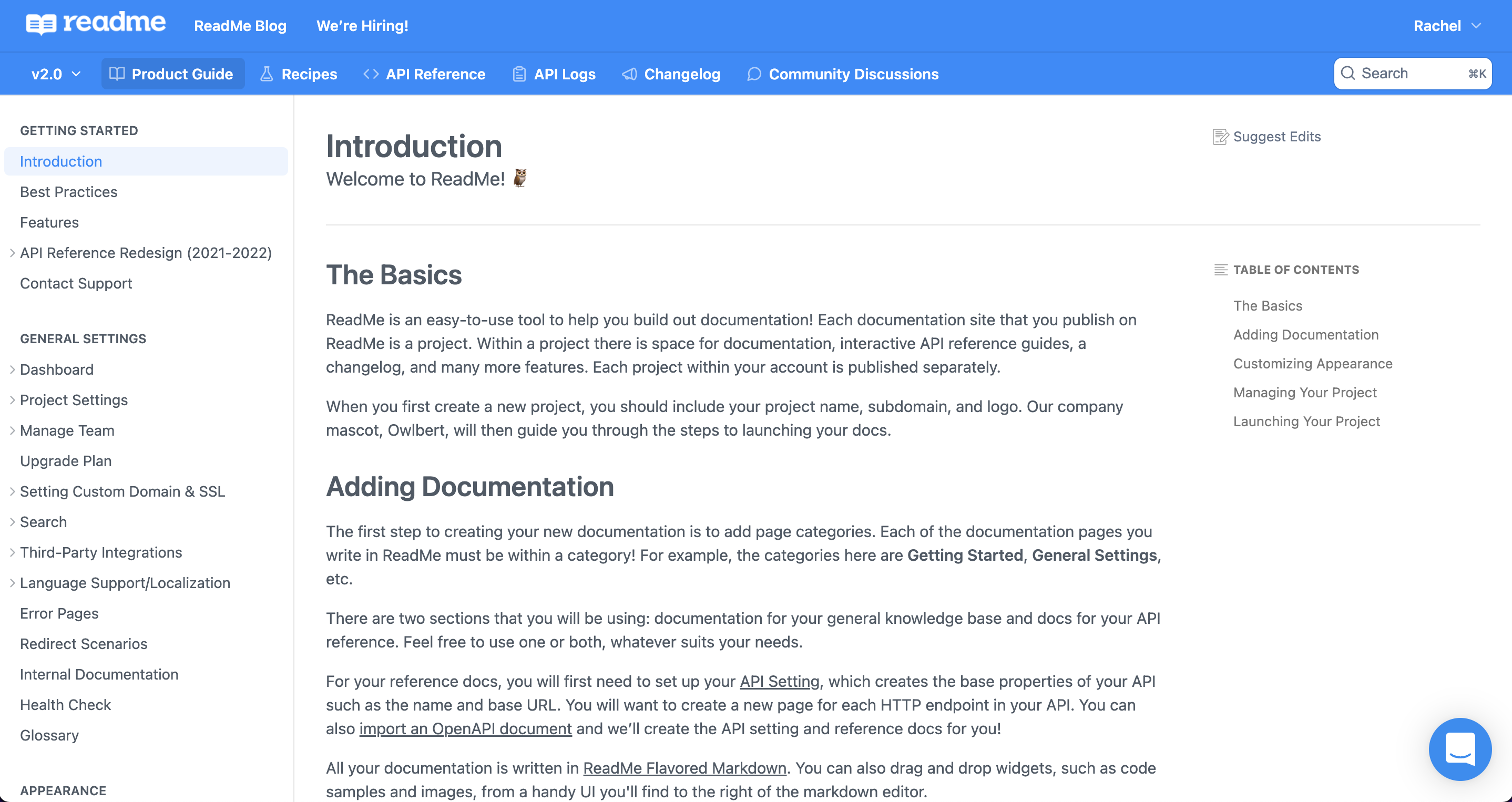Image resolution: width=1512 pixels, height=802 pixels.
Task: Click the Changelog megaphone icon
Action: (x=629, y=74)
